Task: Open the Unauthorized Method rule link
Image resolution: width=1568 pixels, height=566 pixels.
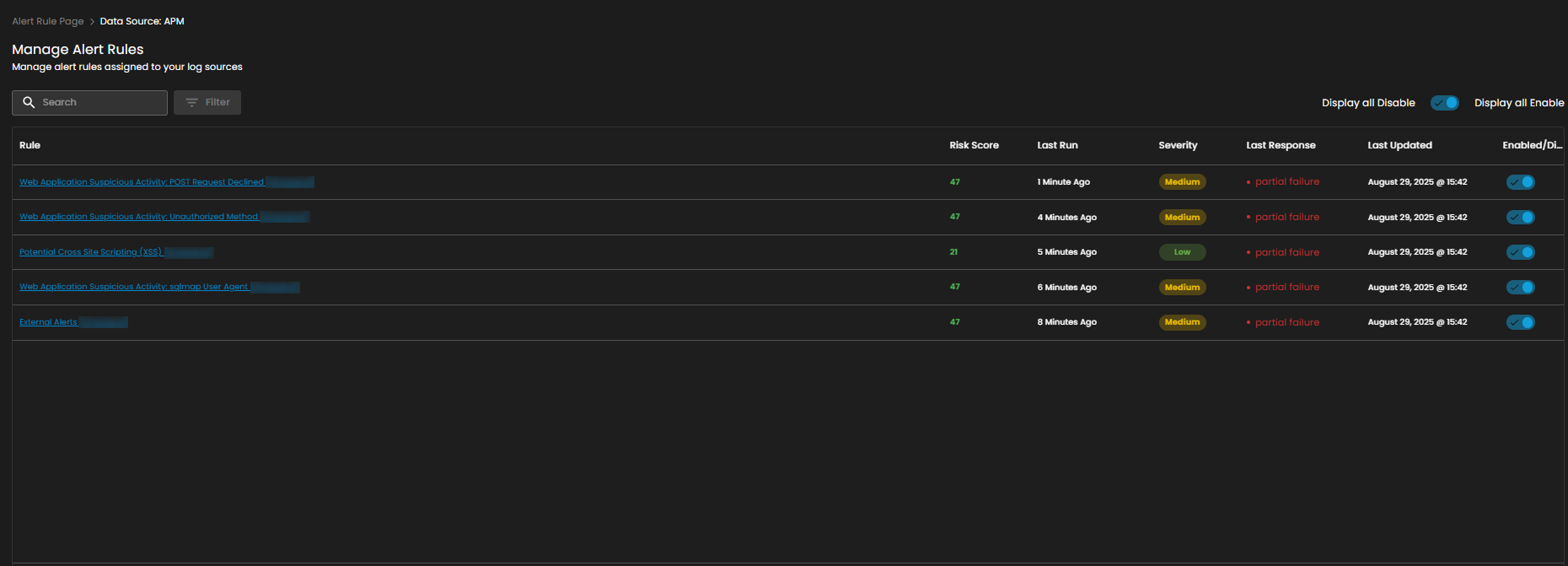Action: click(x=138, y=217)
